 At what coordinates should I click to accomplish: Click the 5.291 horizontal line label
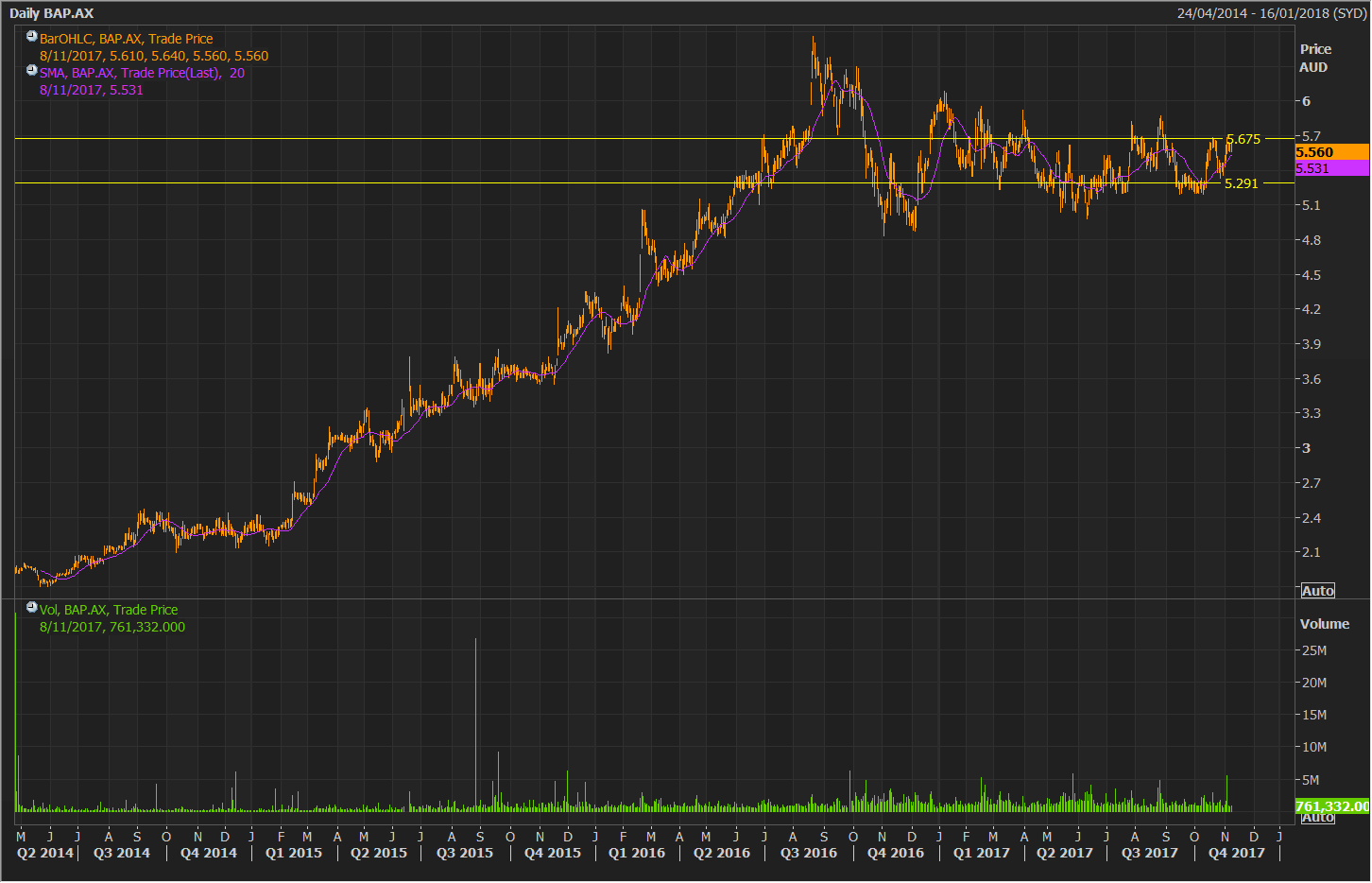1242,183
